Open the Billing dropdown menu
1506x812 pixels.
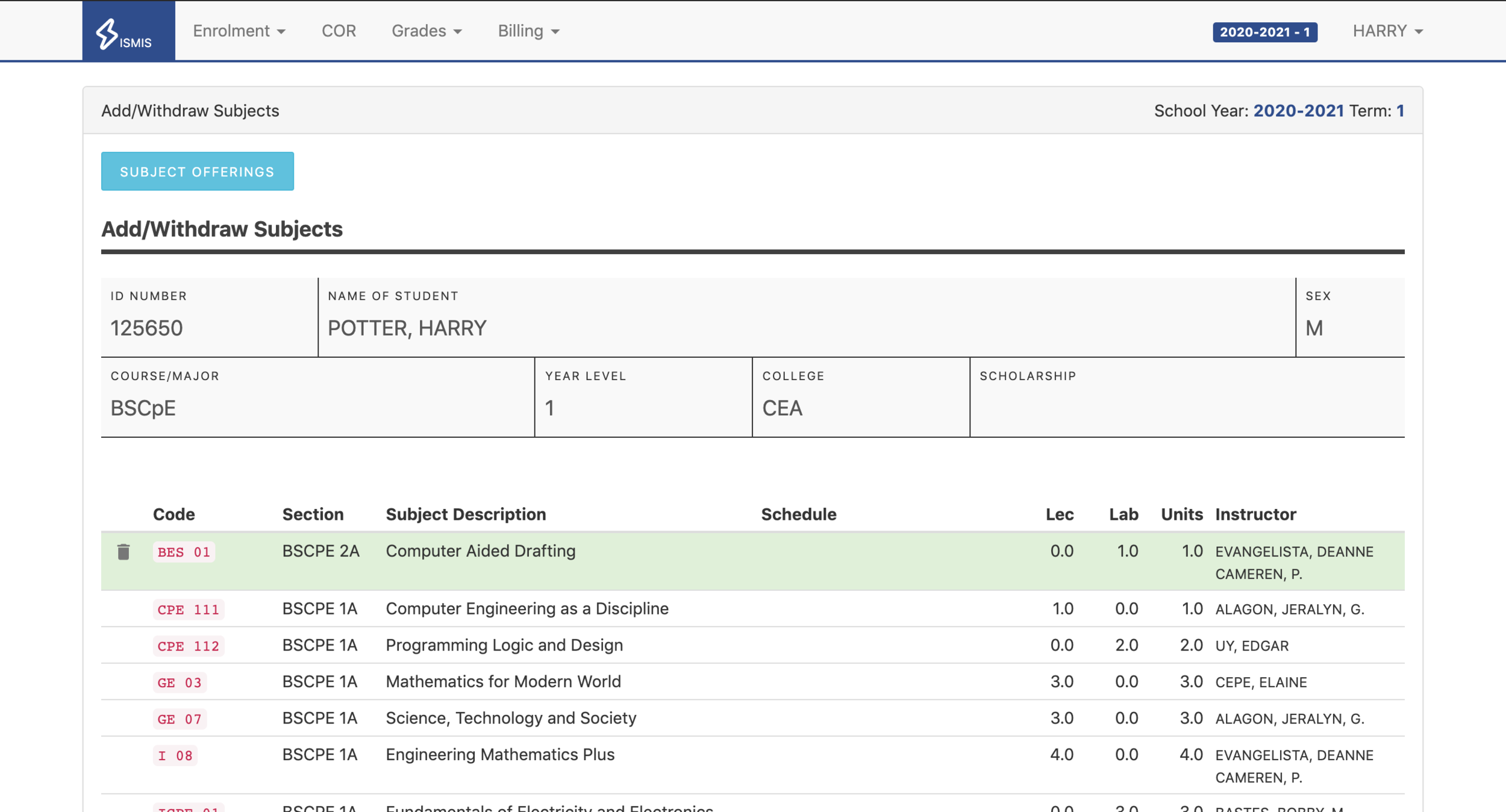[x=528, y=31]
